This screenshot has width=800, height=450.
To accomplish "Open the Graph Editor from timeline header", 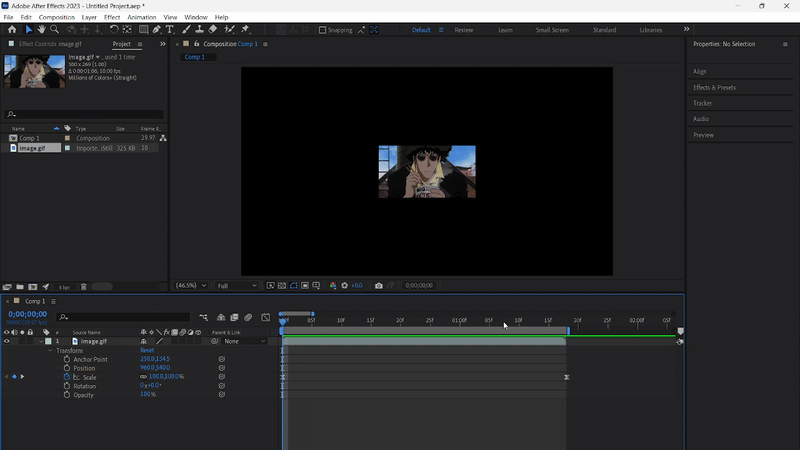I will pyautogui.click(x=265, y=317).
